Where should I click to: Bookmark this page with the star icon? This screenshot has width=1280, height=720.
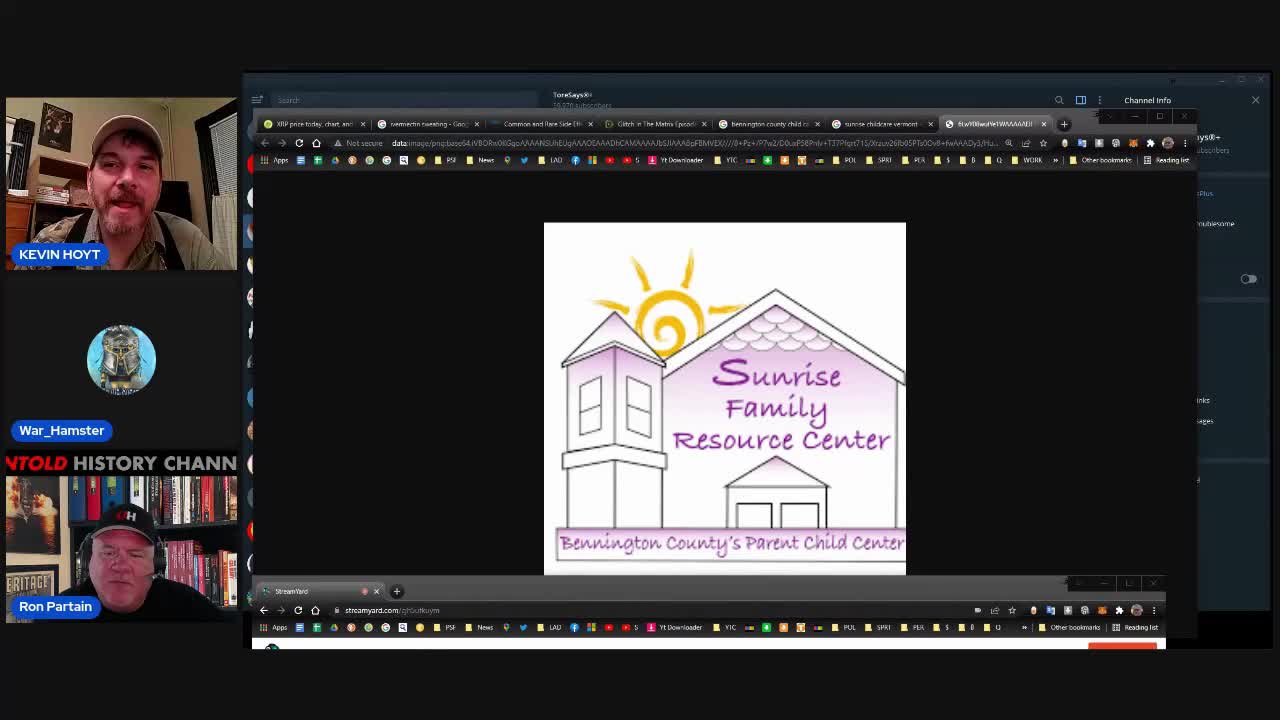point(1043,143)
